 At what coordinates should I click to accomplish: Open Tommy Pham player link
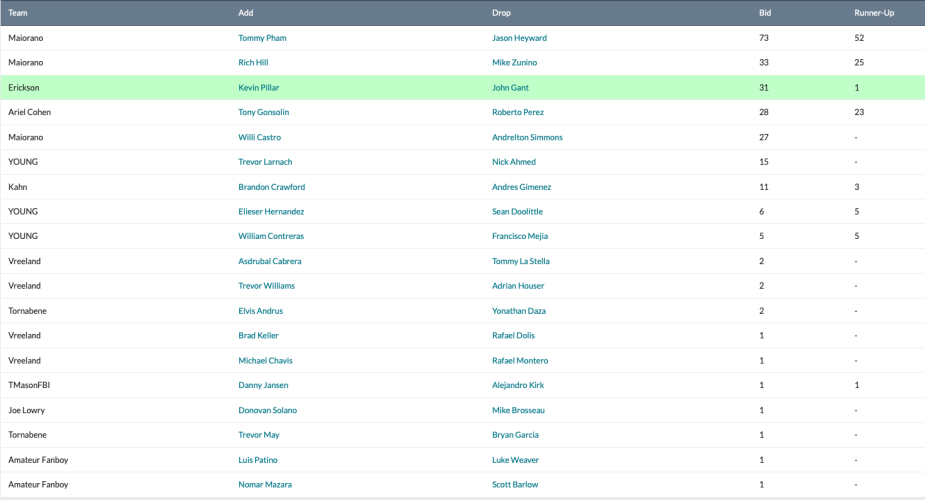tap(262, 38)
